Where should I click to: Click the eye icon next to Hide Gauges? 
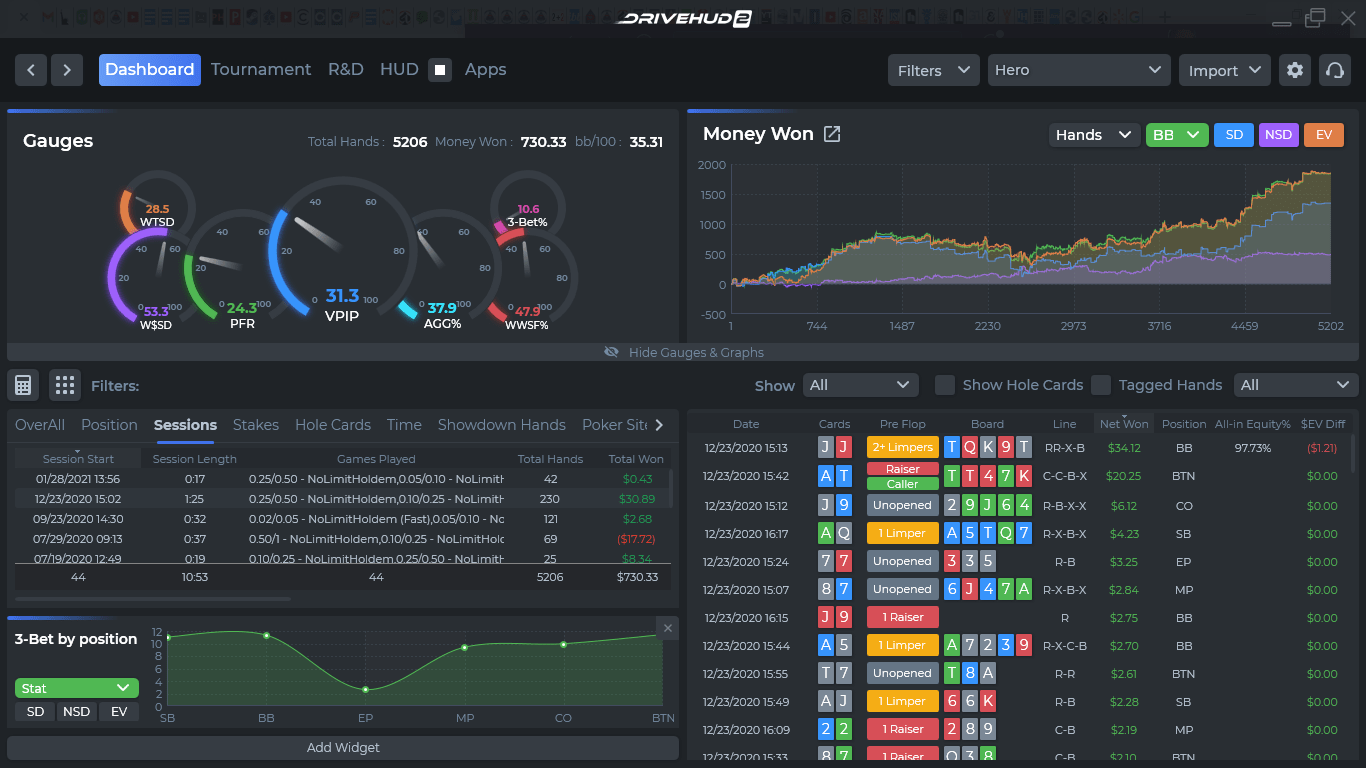611,352
